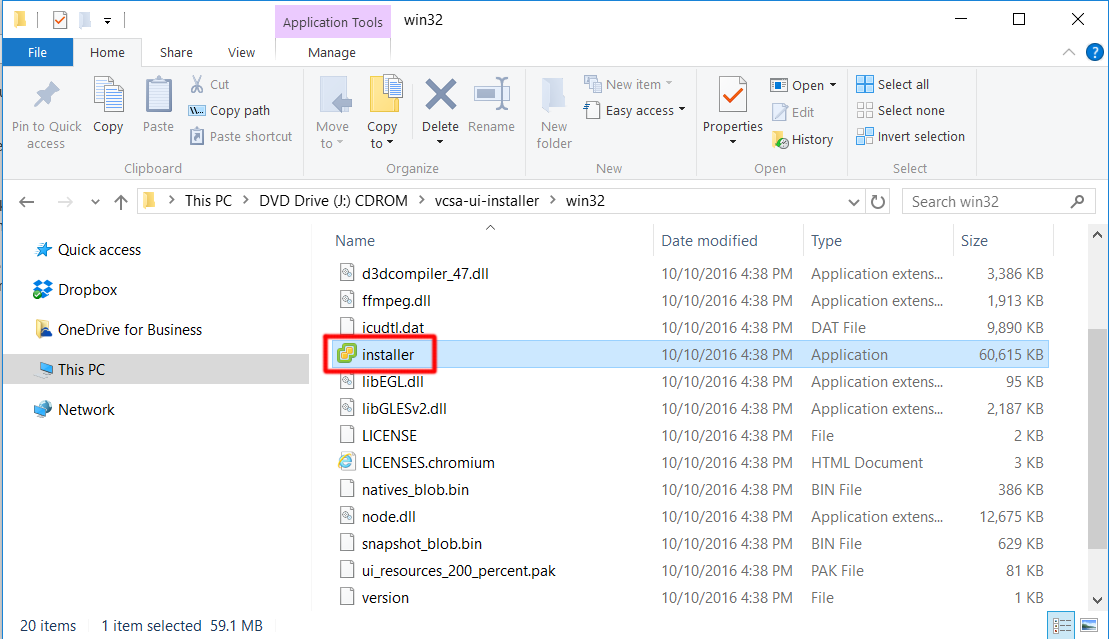
Task: Open the New item dropdown
Action: [x=628, y=84]
